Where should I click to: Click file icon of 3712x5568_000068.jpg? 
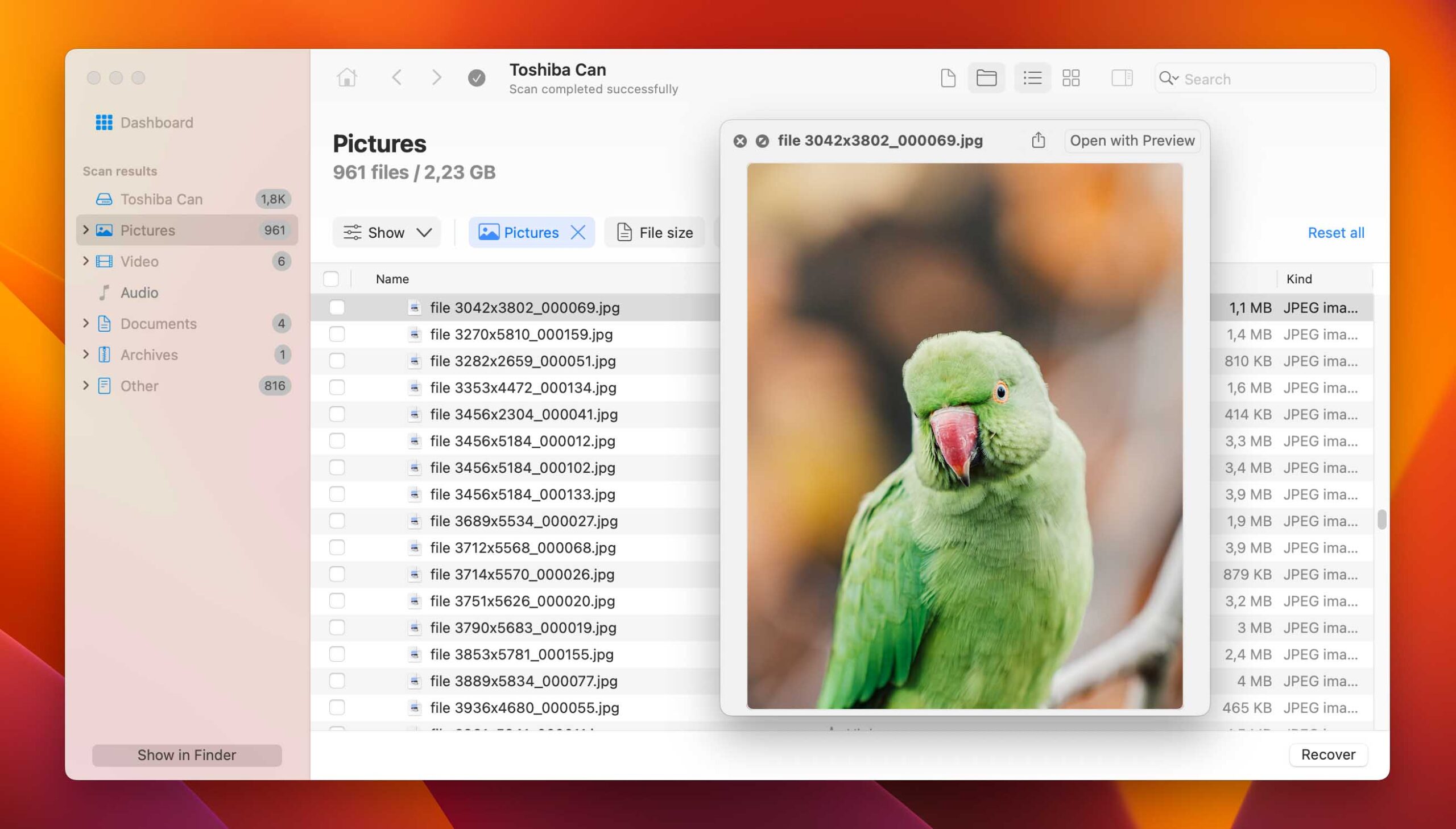(415, 548)
